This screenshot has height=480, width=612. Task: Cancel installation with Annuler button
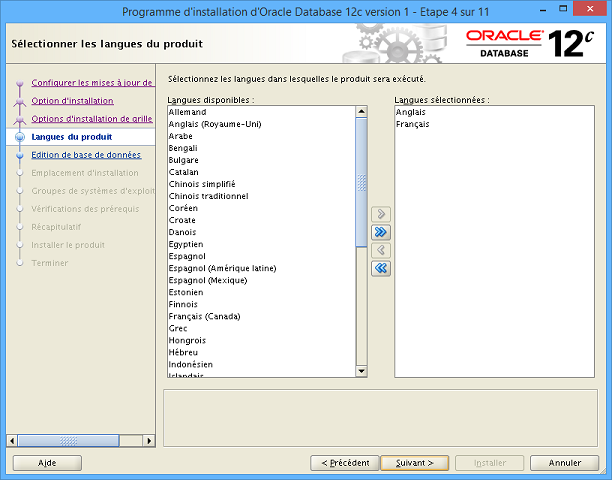point(564,463)
